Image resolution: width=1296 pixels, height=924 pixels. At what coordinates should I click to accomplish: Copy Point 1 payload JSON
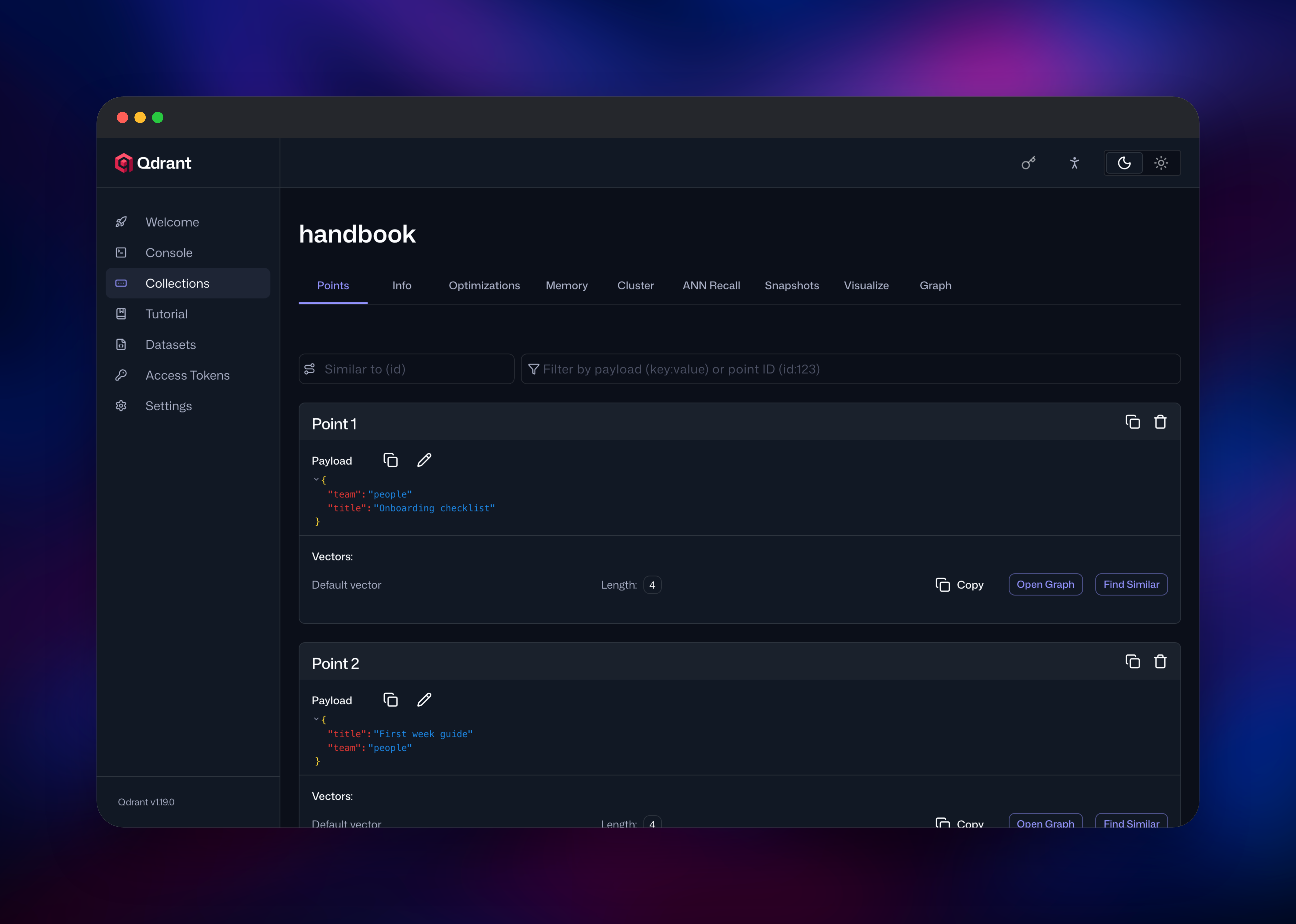click(390, 460)
